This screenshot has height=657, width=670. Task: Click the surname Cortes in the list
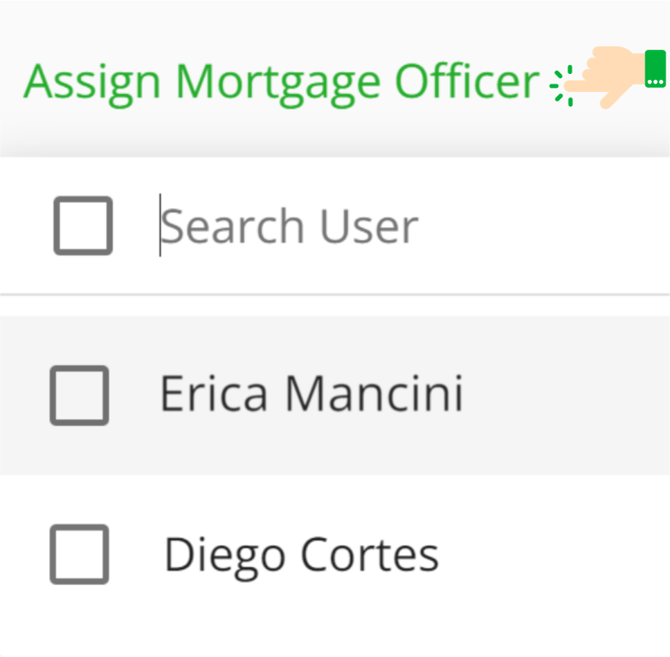(x=370, y=554)
